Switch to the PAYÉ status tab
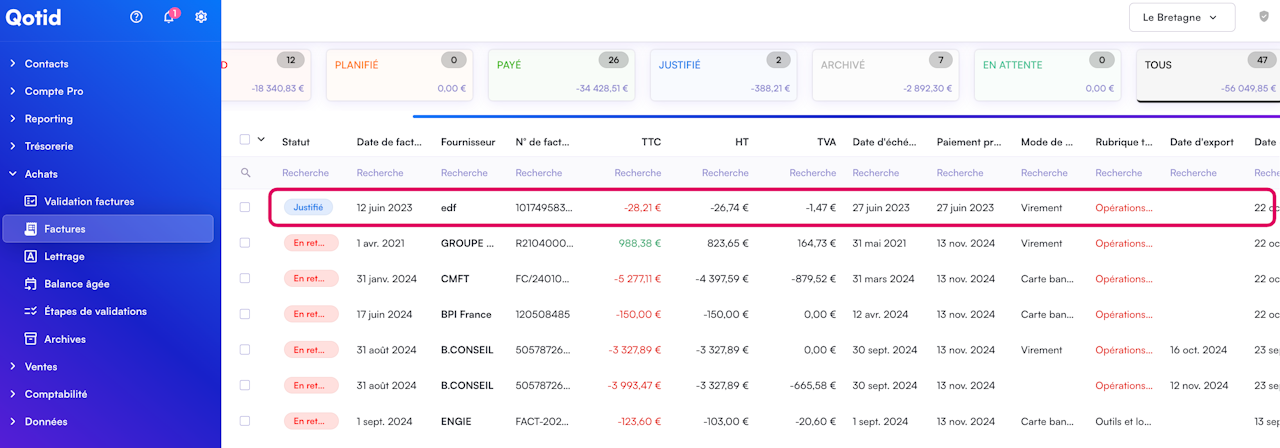This screenshot has height=448, width=1280. (562, 76)
